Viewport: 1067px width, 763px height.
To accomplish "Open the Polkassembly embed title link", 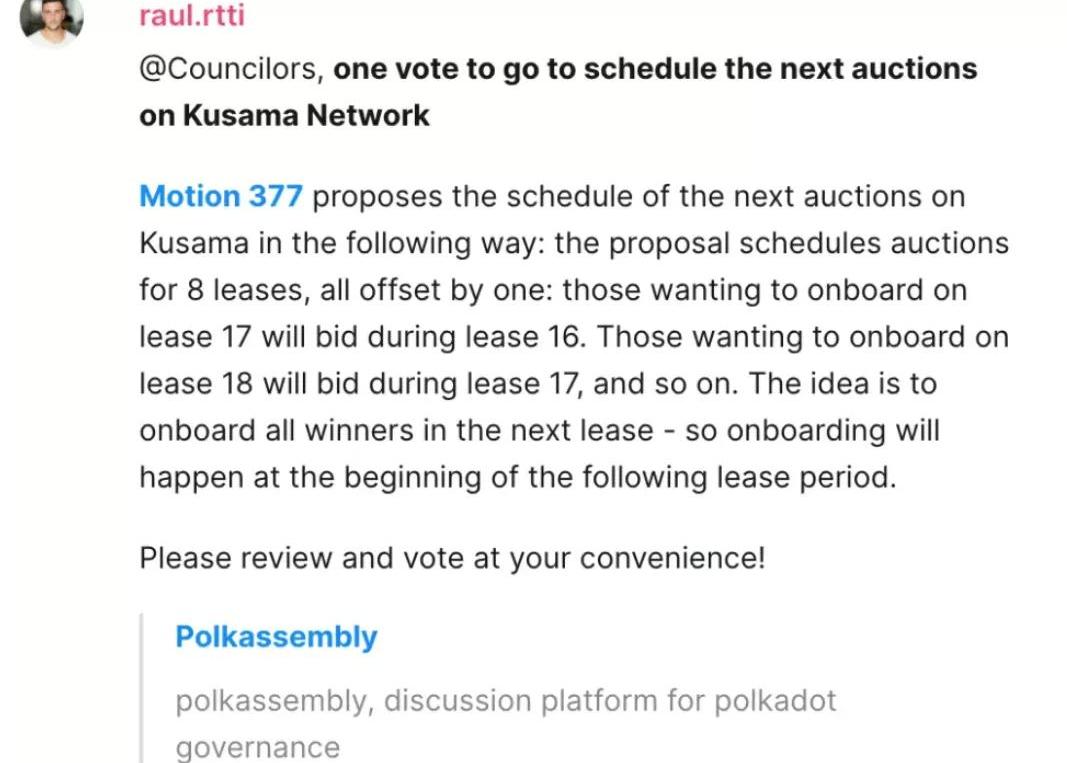I will click(x=276, y=637).
